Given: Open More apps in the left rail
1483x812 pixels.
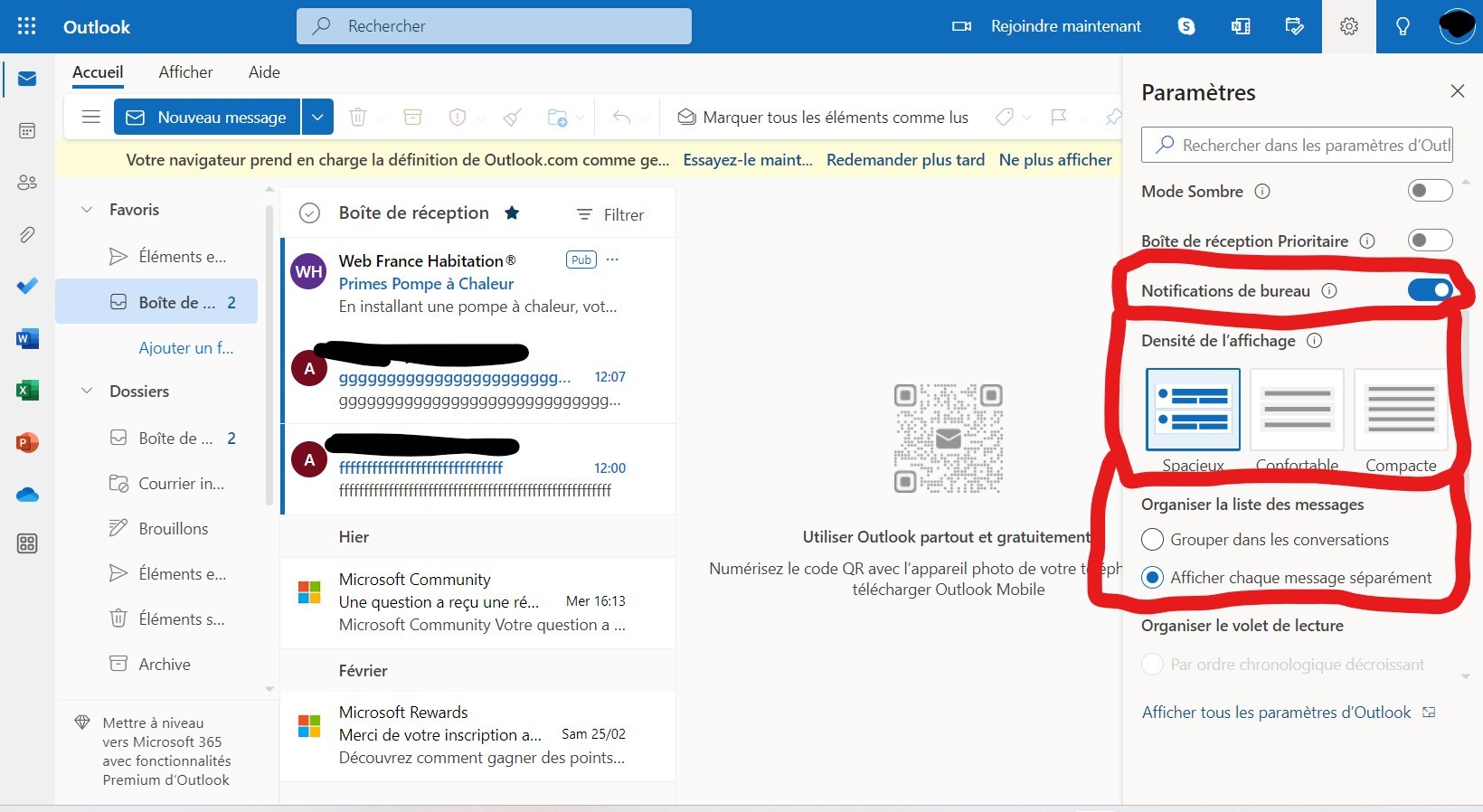Looking at the screenshot, I should click(x=27, y=543).
